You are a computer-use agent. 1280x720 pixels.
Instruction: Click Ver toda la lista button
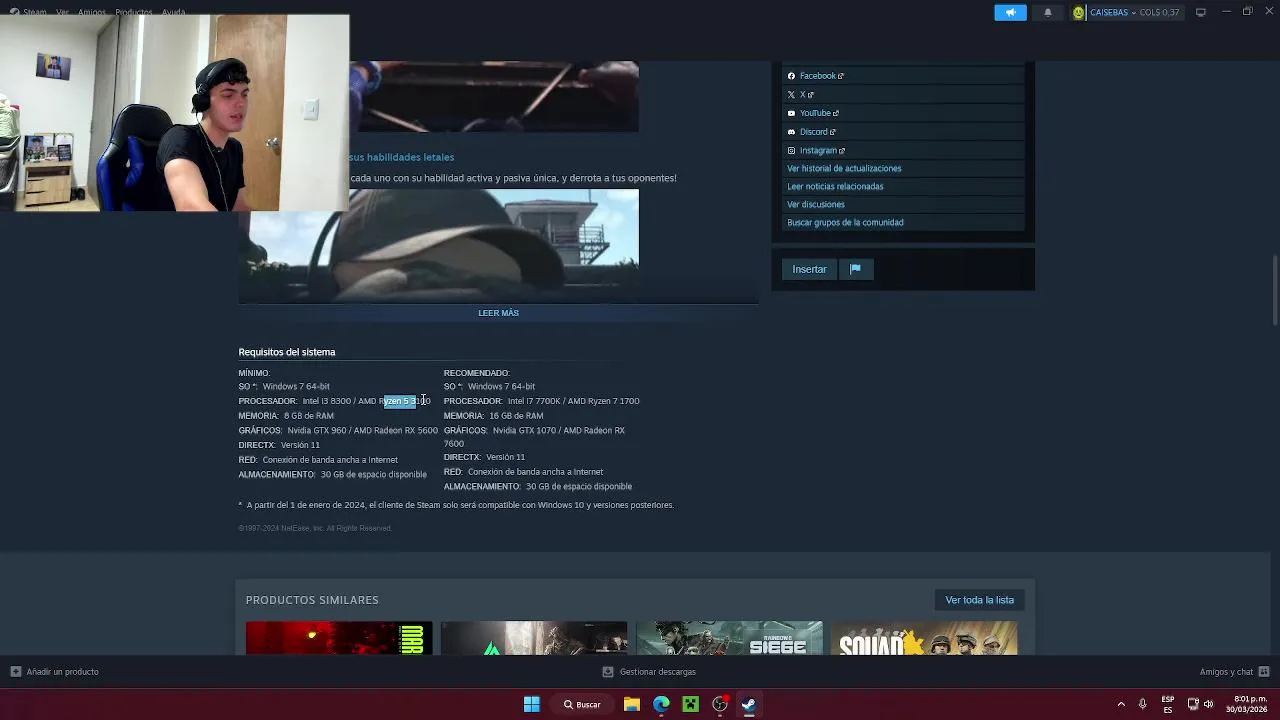click(979, 600)
